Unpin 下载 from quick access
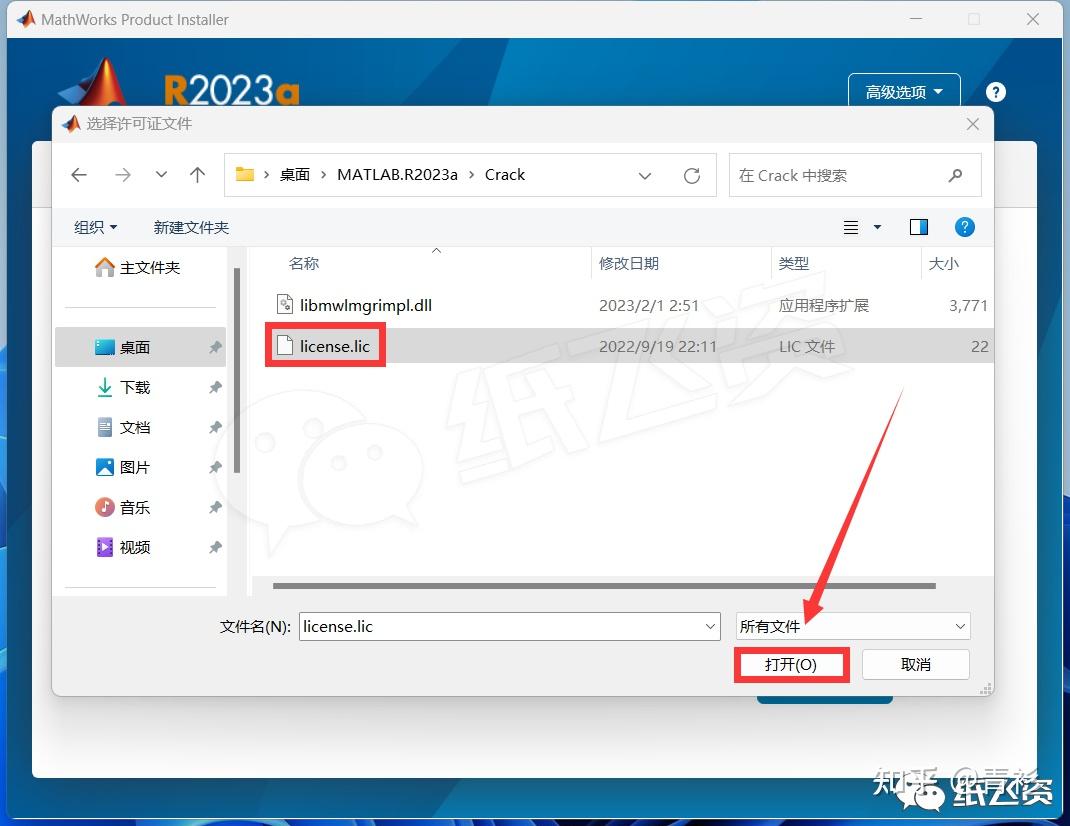The height and width of the screenshot is (826, 1070). point(213,387)
